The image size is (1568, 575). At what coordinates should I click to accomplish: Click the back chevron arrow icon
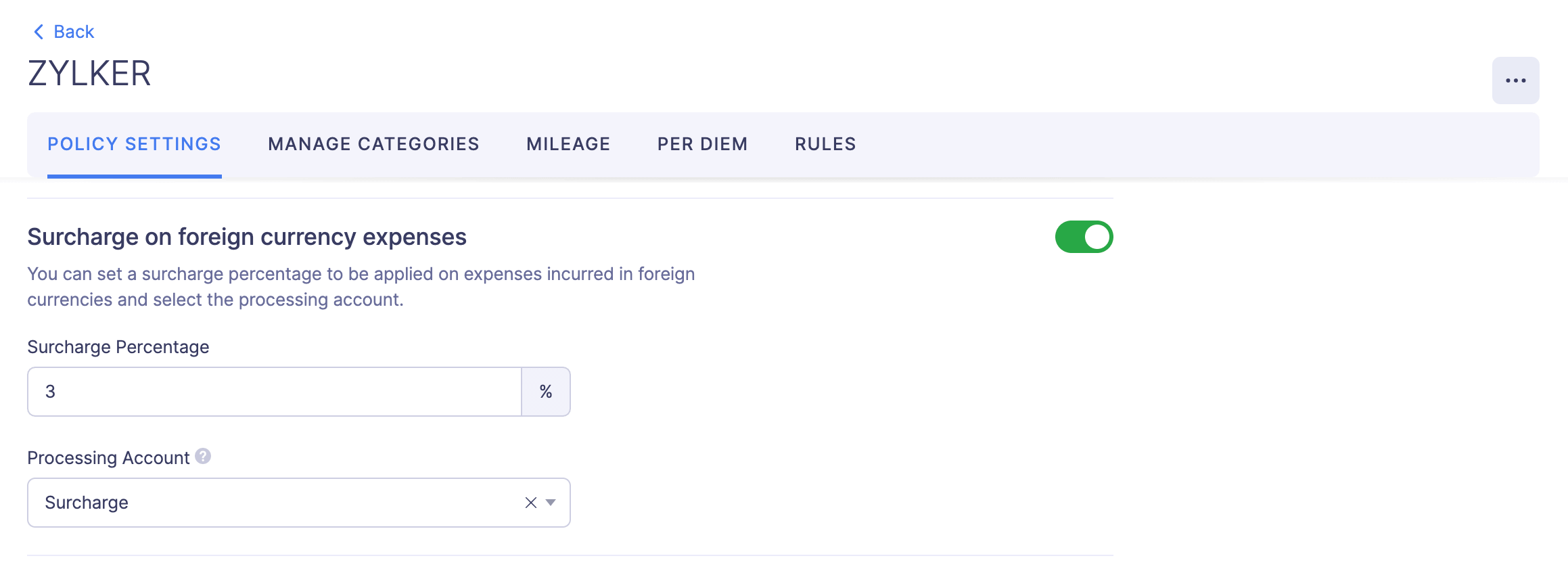pos(39,31)
